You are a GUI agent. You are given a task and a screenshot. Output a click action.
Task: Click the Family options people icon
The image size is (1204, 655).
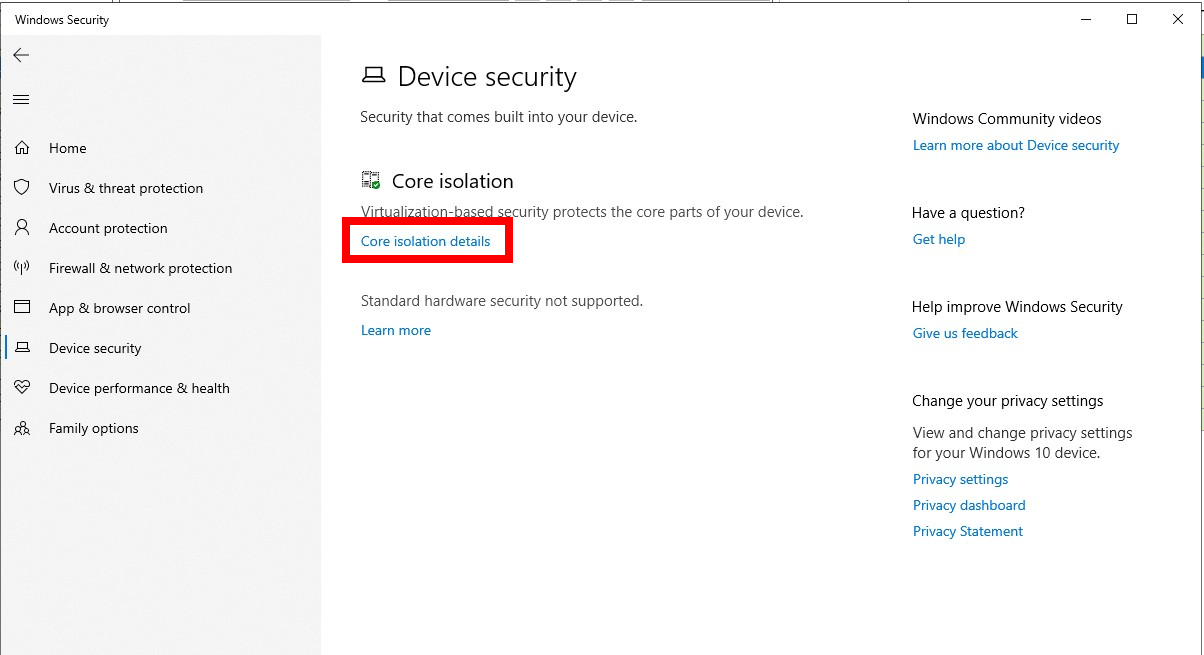coord(22,428)
